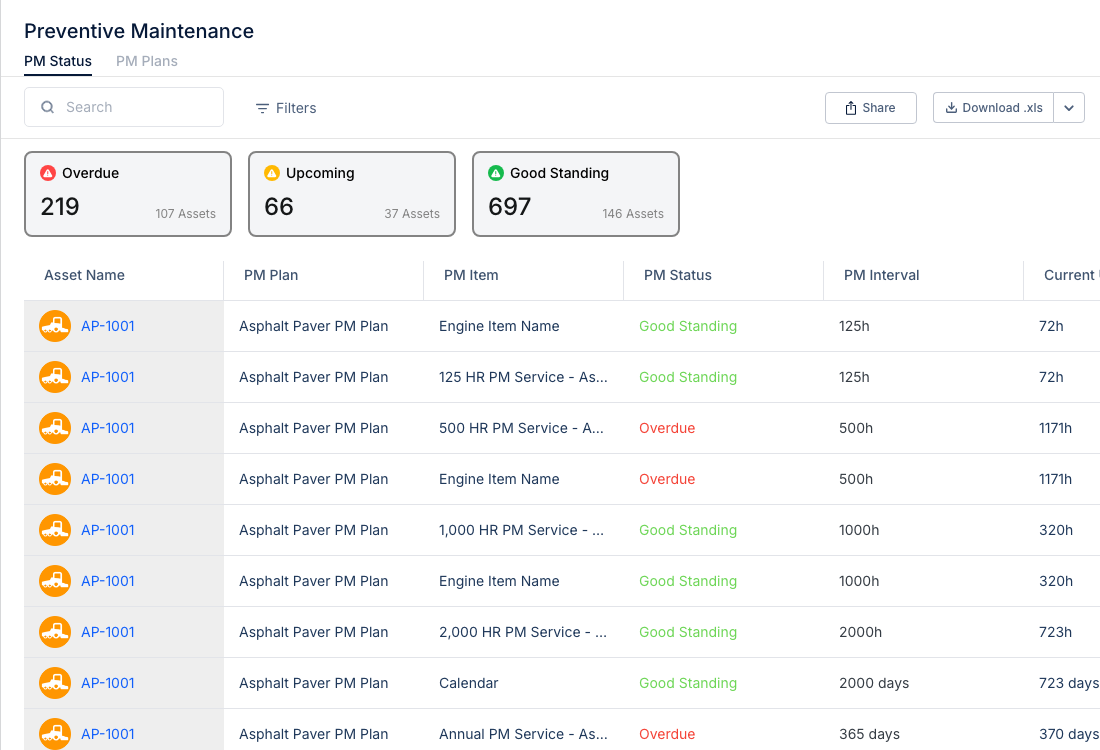Click the green Good Standing icon
The width and height of the screenshot is (1100, 750).
click(495, 173)
